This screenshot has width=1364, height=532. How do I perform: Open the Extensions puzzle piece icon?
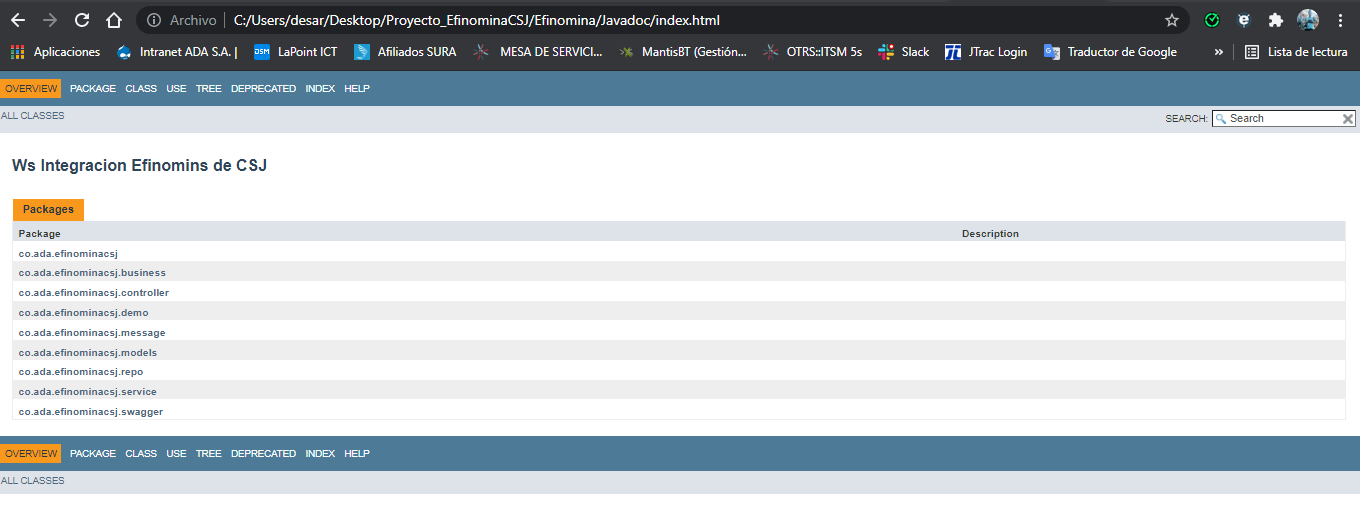[1275, 20]
